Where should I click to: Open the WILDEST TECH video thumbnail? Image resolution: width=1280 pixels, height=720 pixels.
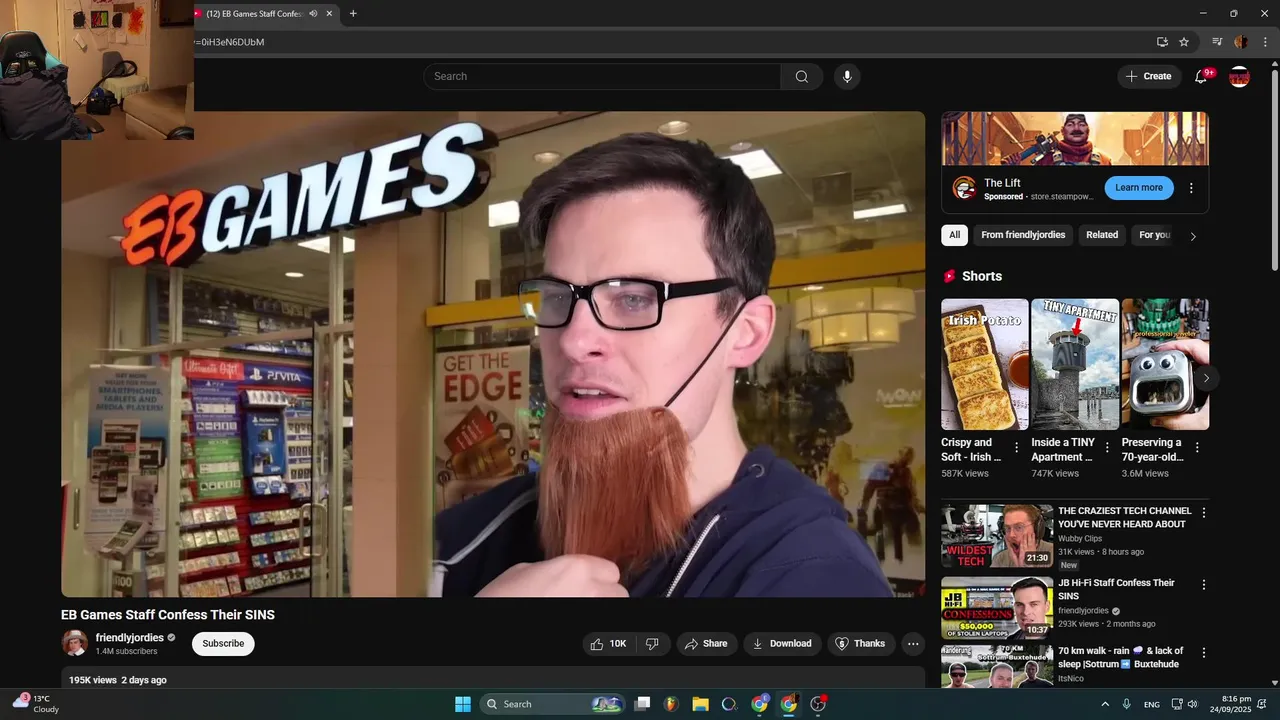click(x=997, y=536)
